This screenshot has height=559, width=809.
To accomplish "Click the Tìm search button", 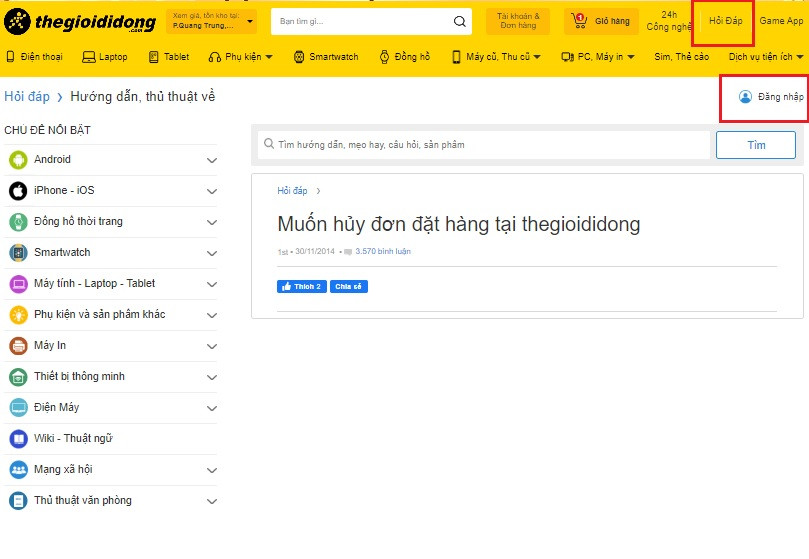I will click(x=756, y=145).
